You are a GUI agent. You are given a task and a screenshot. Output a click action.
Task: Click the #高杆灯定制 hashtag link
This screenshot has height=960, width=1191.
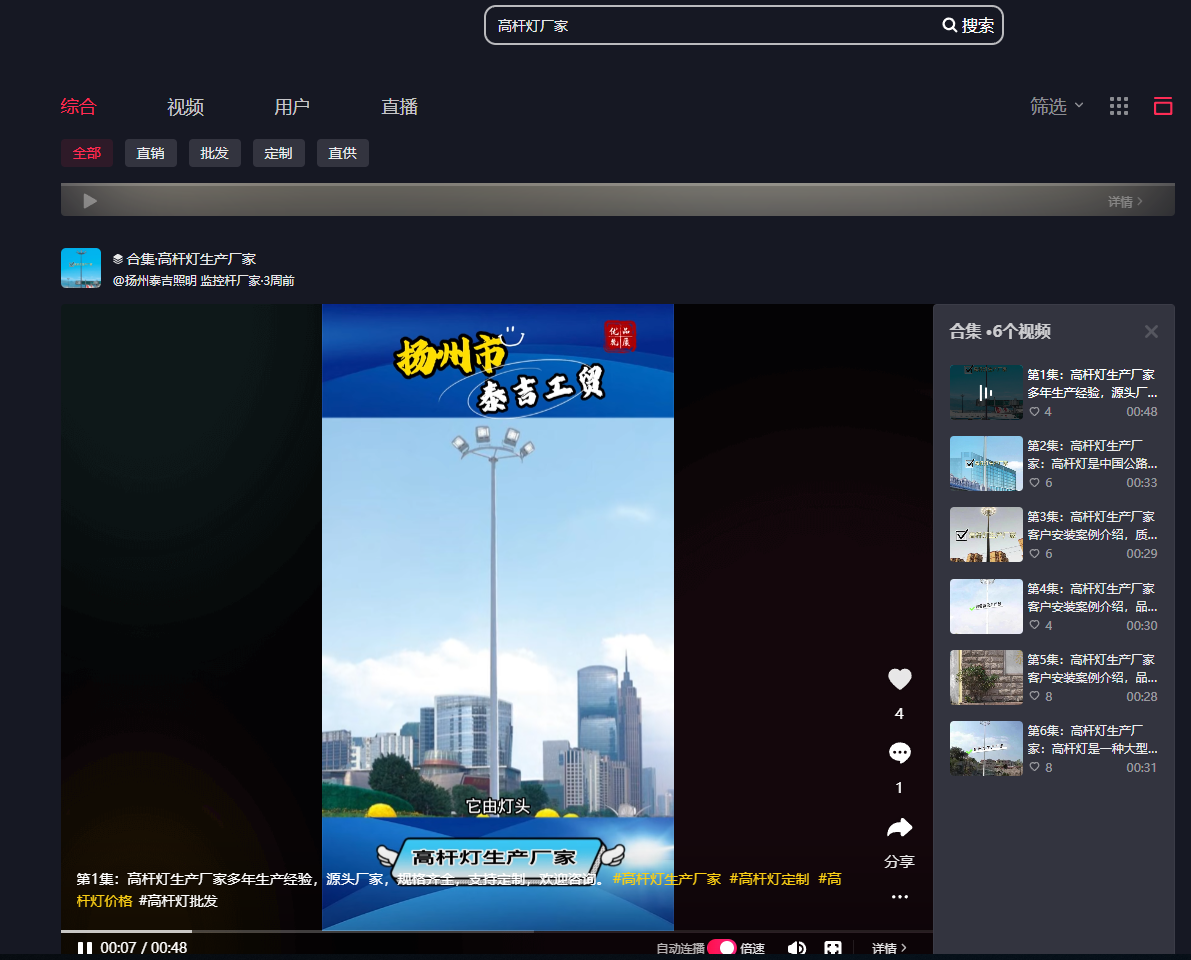tap(769, 879)
